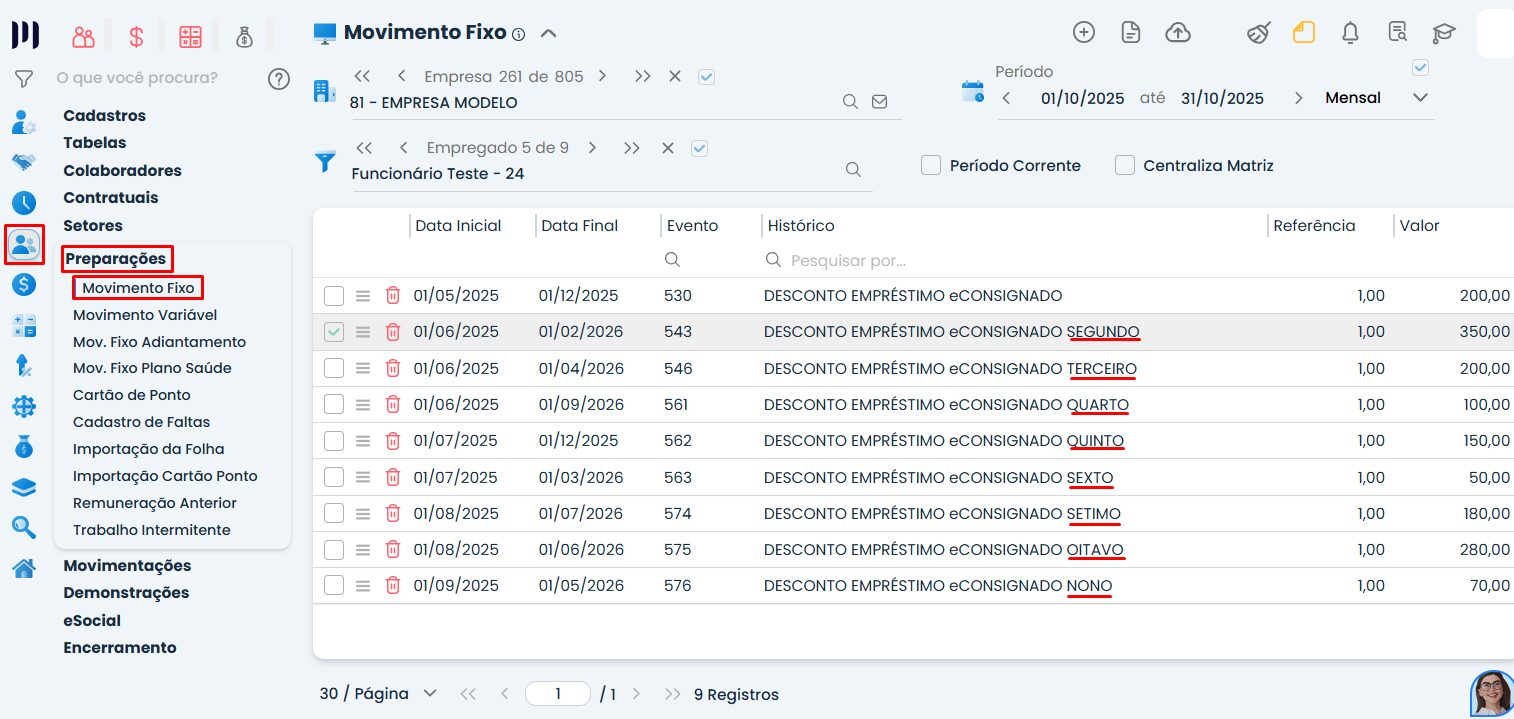This screenshot has width=1514, height=719.
Task: Expand the 30 / Página page size dropdown
Action: [x=430, y=694]
